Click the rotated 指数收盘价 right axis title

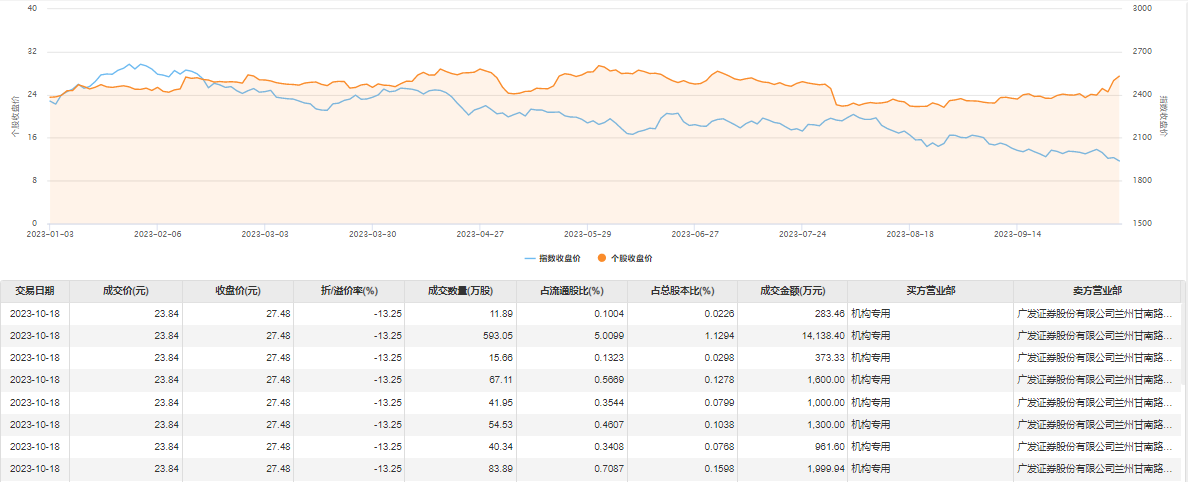(1163, 116)
